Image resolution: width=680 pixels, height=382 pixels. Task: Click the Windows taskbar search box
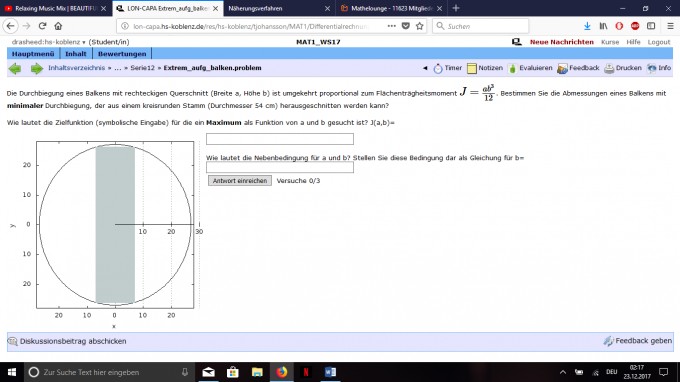pos(110,372)
